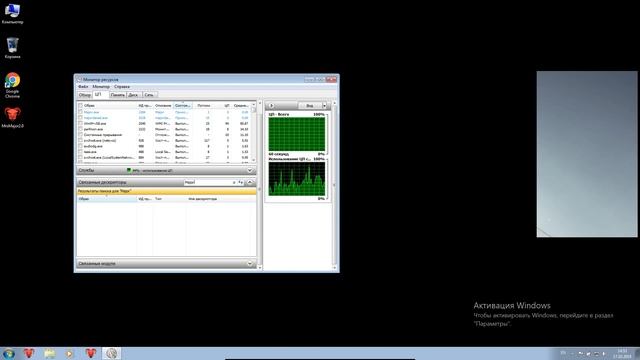Launch Google Chrome desktop shortcut
Image resolution: width=640 pixels, height=360 pixels.
(x=12, y=85)
